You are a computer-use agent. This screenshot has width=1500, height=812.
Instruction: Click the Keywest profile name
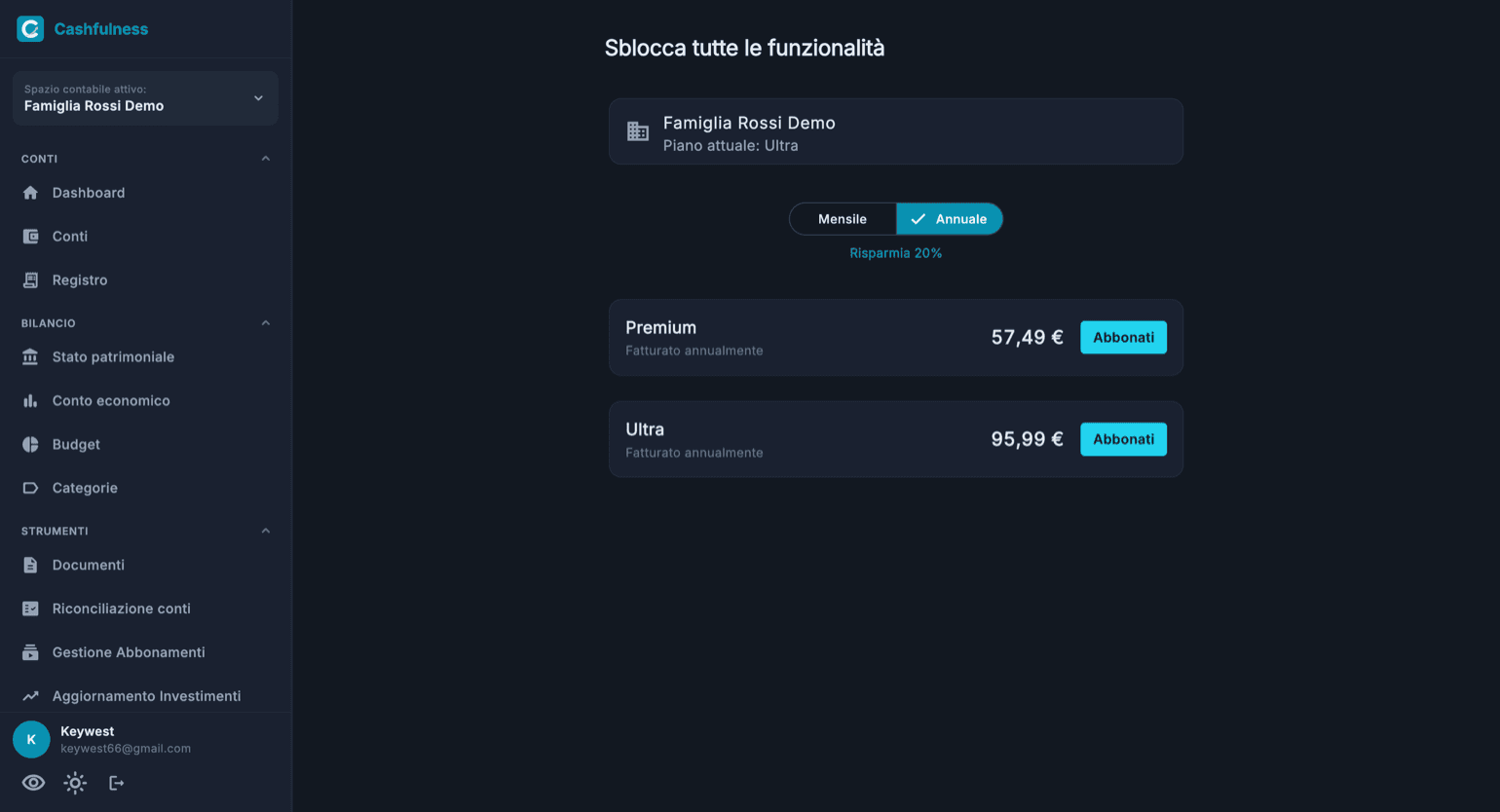pyautogui.click(x=88, y=731)
